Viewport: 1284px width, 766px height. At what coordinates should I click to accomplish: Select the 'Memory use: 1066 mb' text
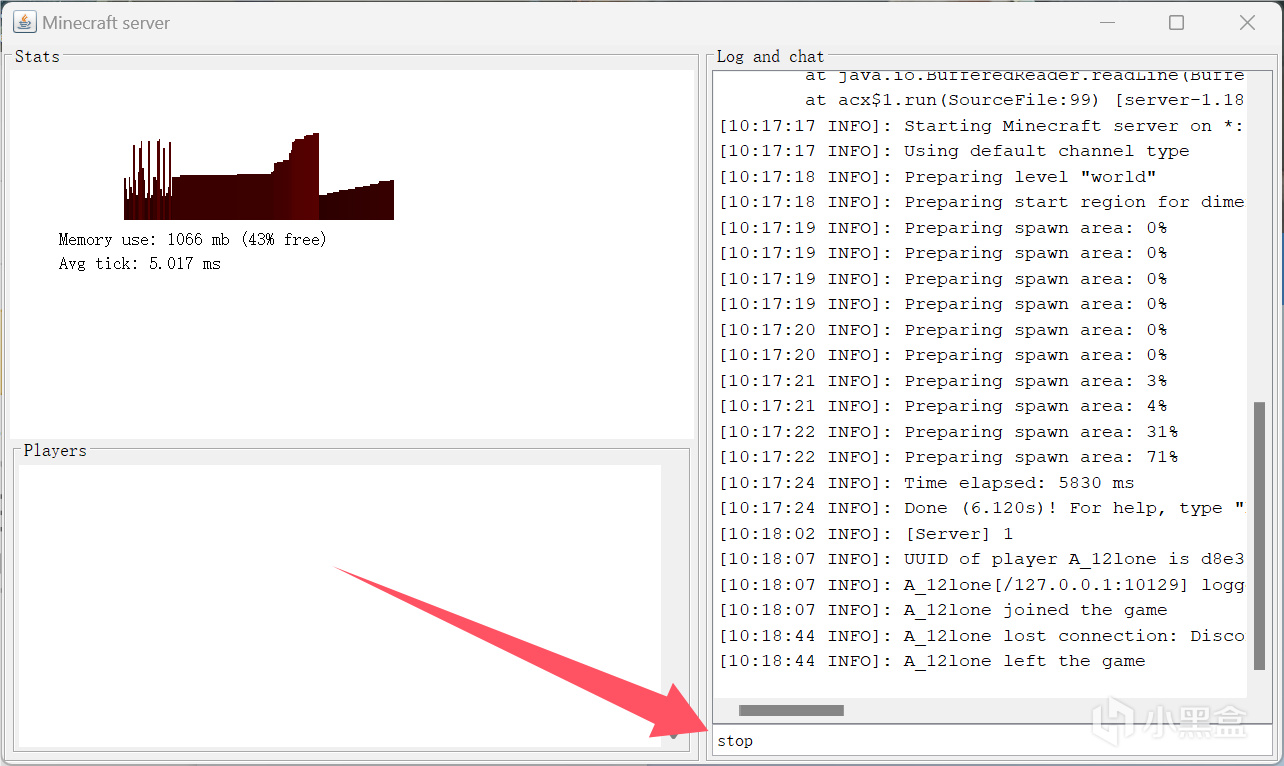[145, 240]
